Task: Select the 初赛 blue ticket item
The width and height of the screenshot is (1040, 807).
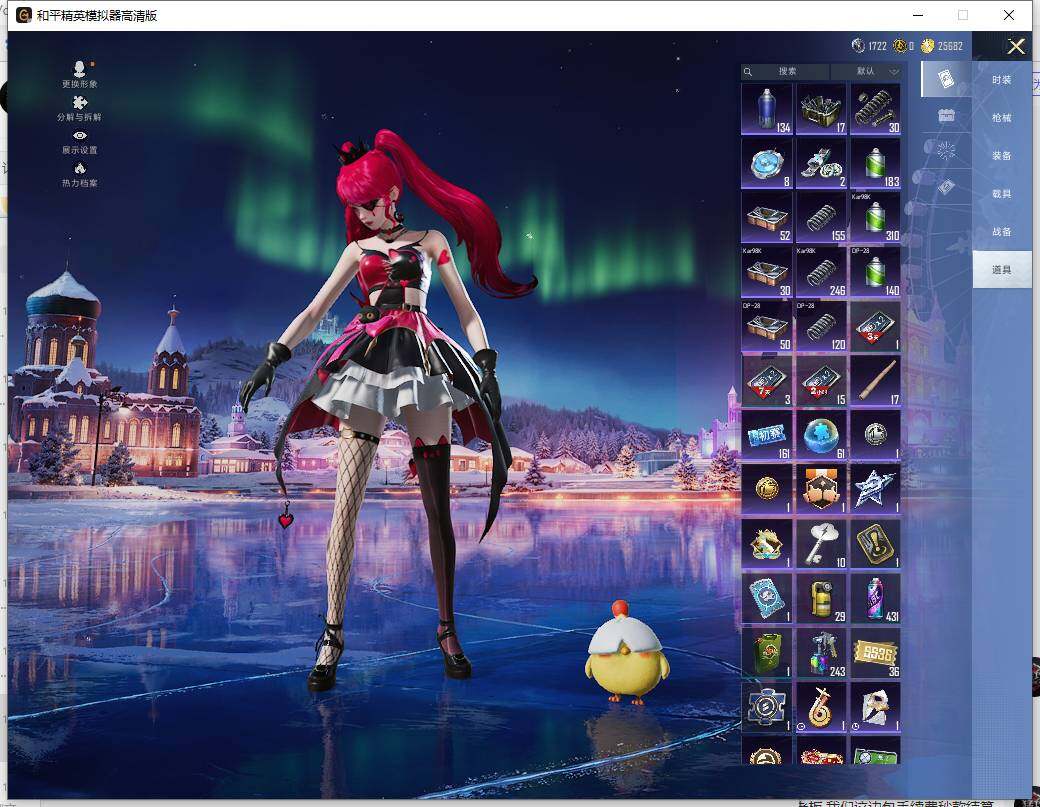Action: tap(767, 435)
